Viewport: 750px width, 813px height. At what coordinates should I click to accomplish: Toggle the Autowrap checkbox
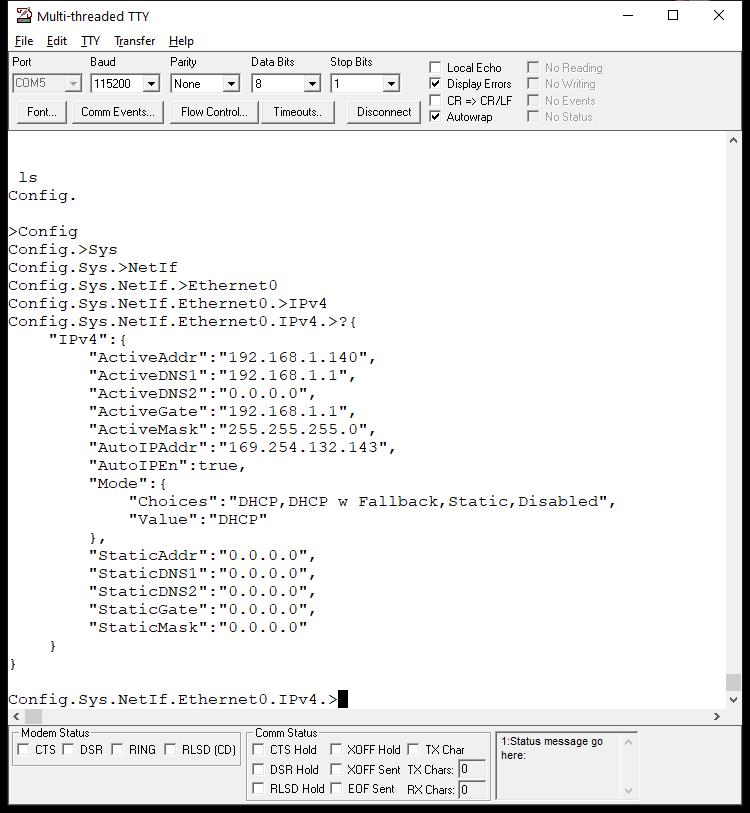[x=435, y=117]
